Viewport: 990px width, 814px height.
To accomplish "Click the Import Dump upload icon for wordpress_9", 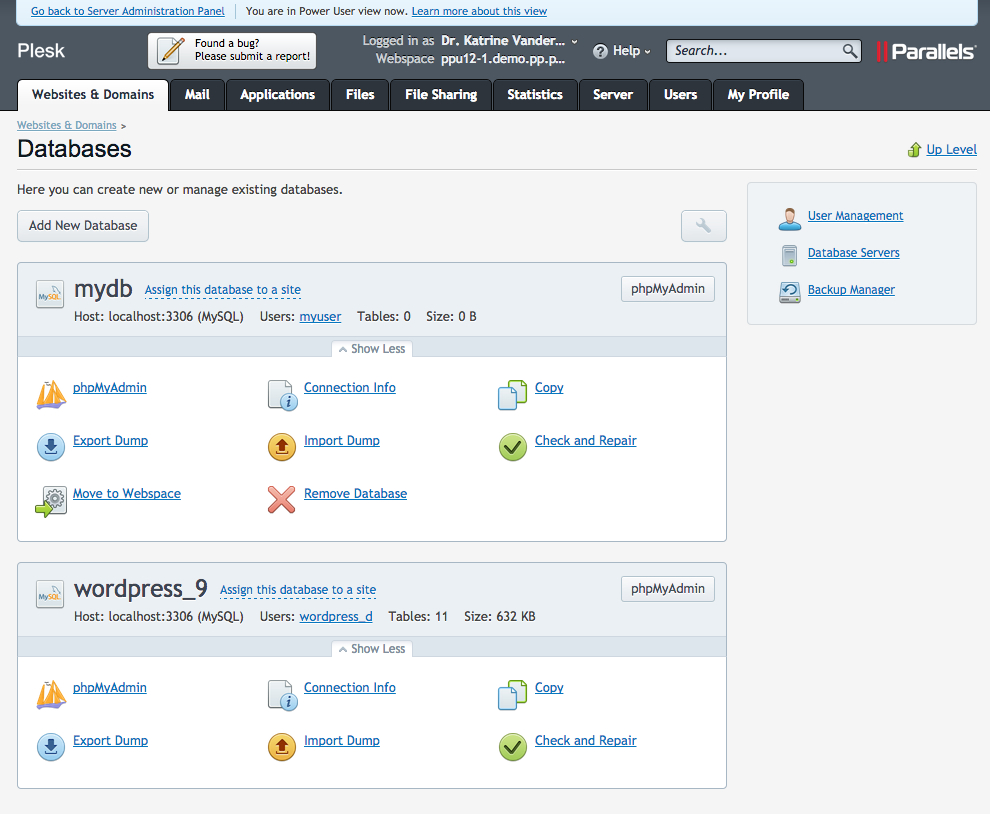I will 282,747.
